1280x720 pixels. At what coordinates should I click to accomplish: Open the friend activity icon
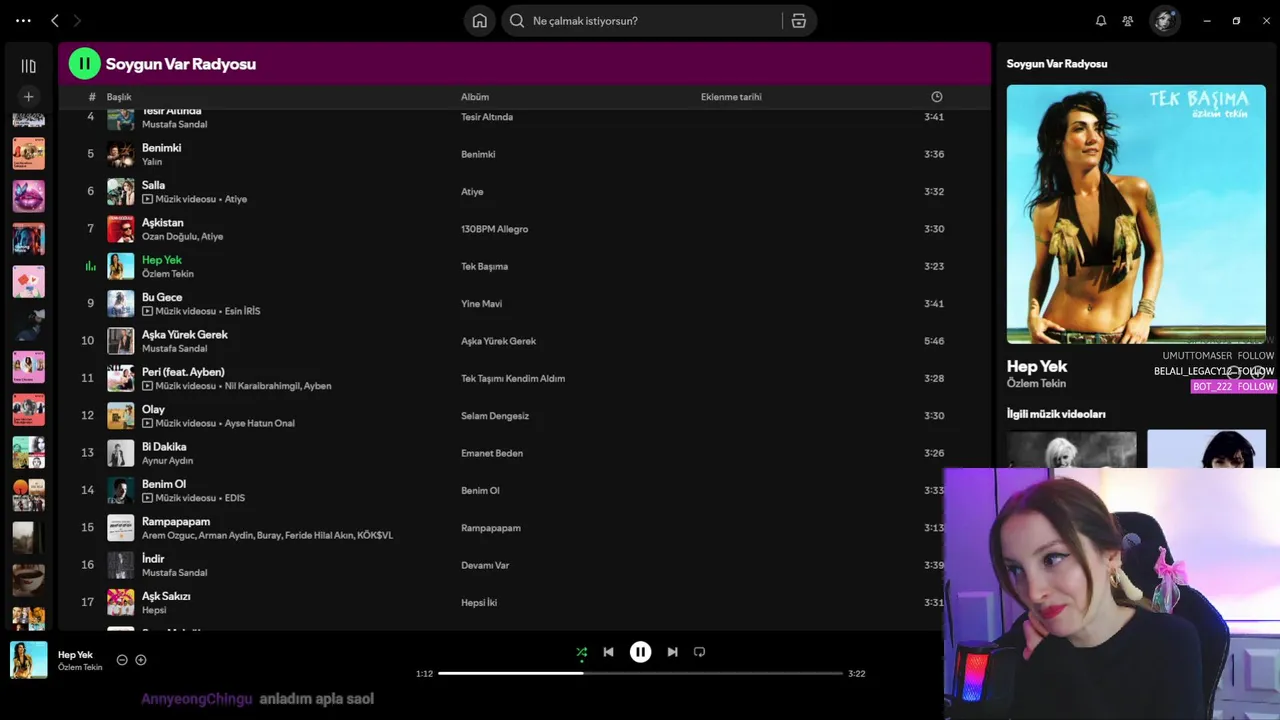[x=1128, y=20]
